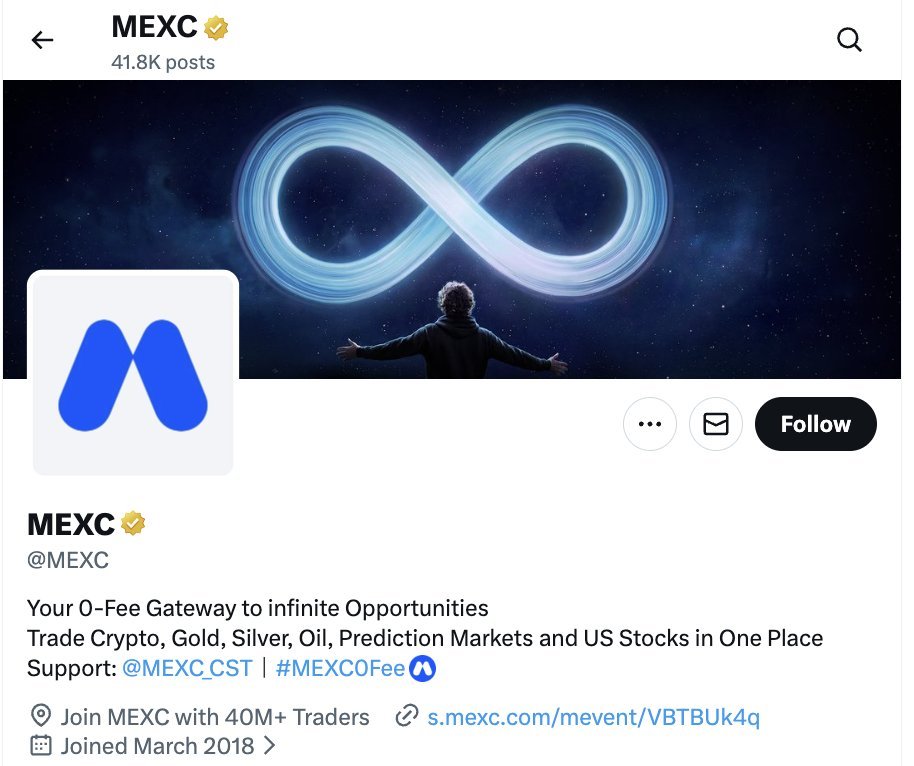Expand Joined March 2018 chevron

(269, 745)
